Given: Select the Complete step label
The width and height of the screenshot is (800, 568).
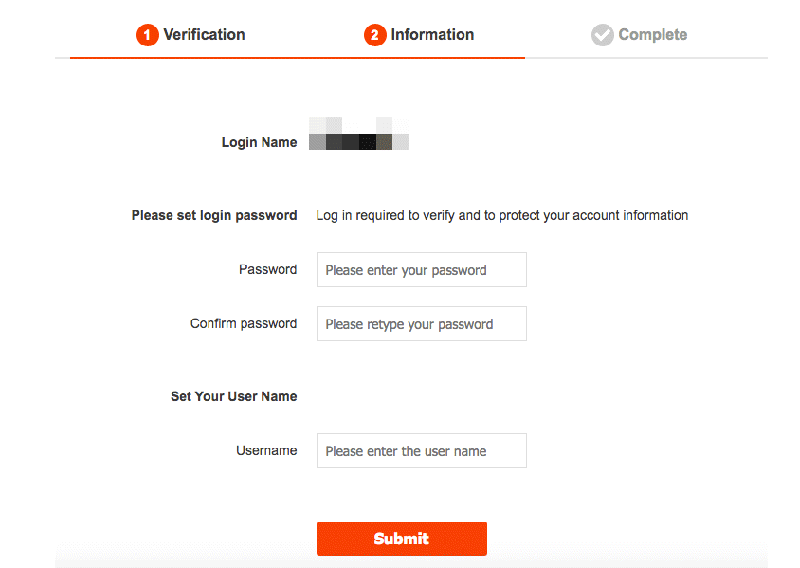Looking at the screenshot, I should tap(653, 35).
